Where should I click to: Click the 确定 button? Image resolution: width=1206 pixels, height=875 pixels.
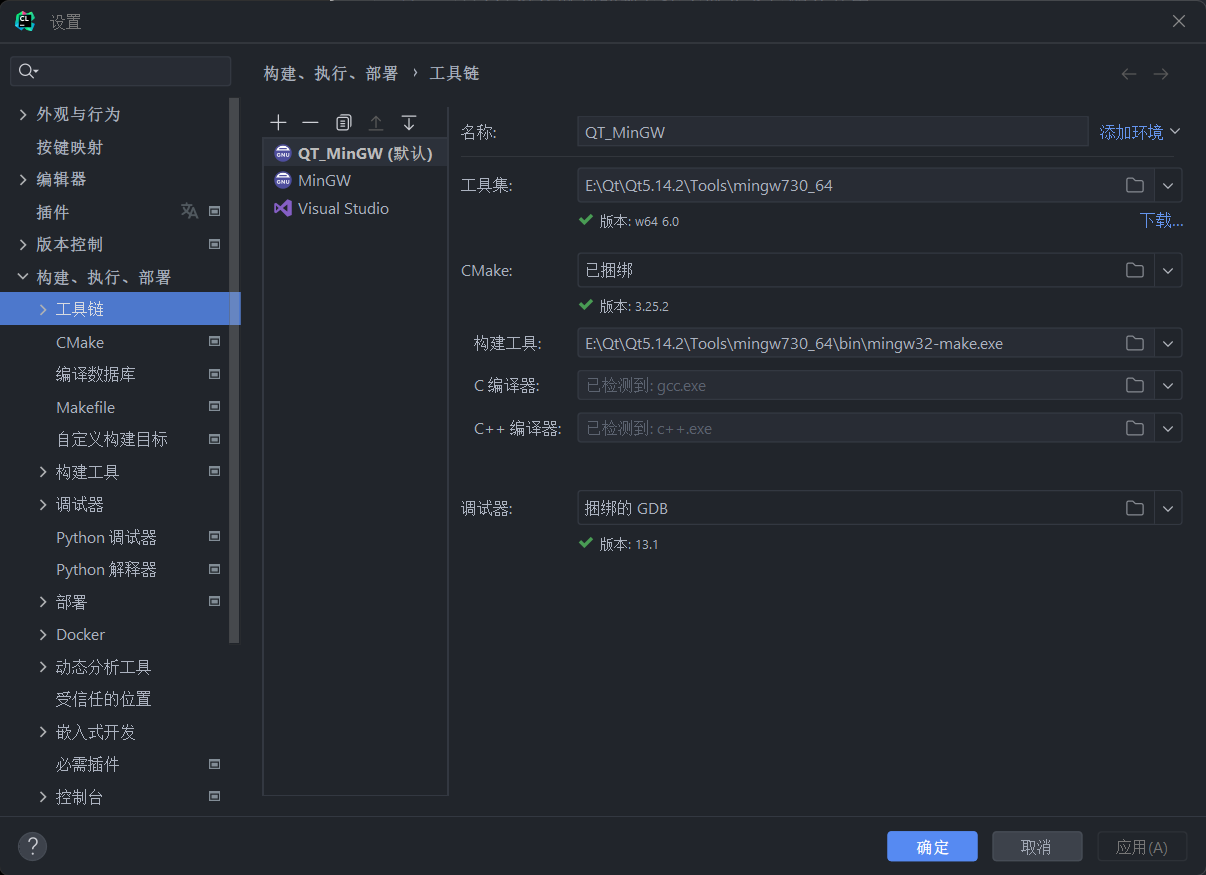point(931,847)
